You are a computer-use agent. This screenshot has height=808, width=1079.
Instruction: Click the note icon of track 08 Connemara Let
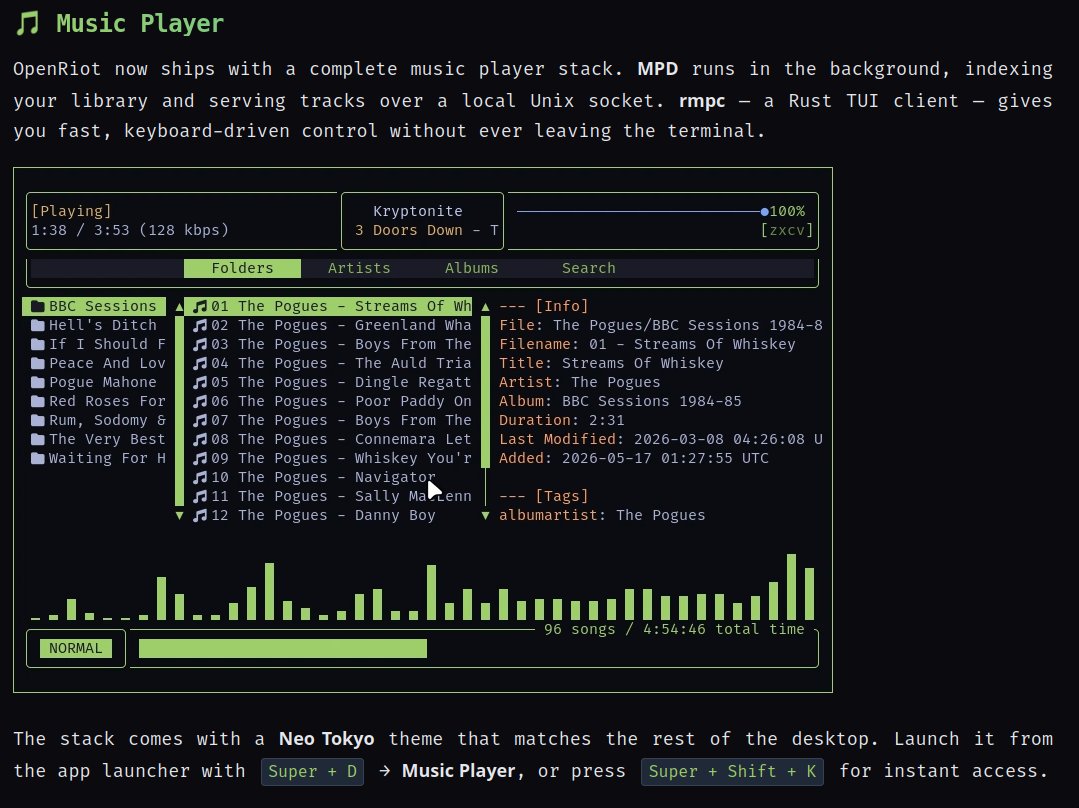click(200, 439)
